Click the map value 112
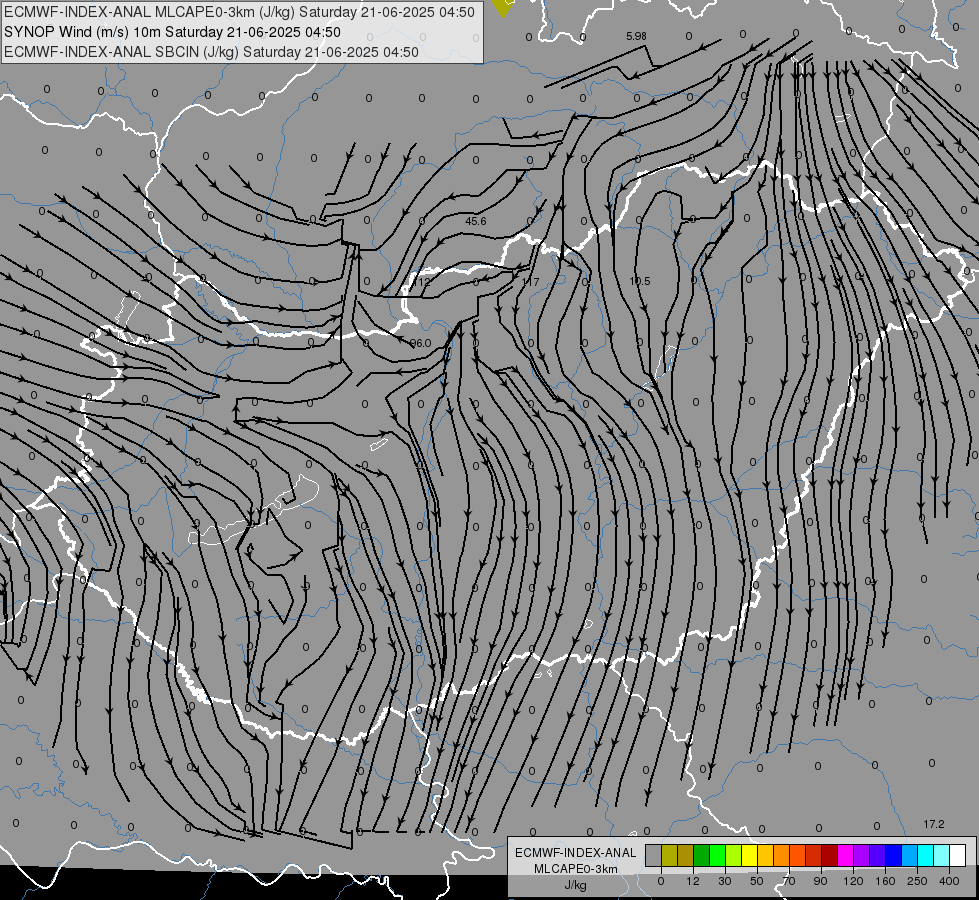This screenshot has height=900, width=979. [x=422, y=282]
